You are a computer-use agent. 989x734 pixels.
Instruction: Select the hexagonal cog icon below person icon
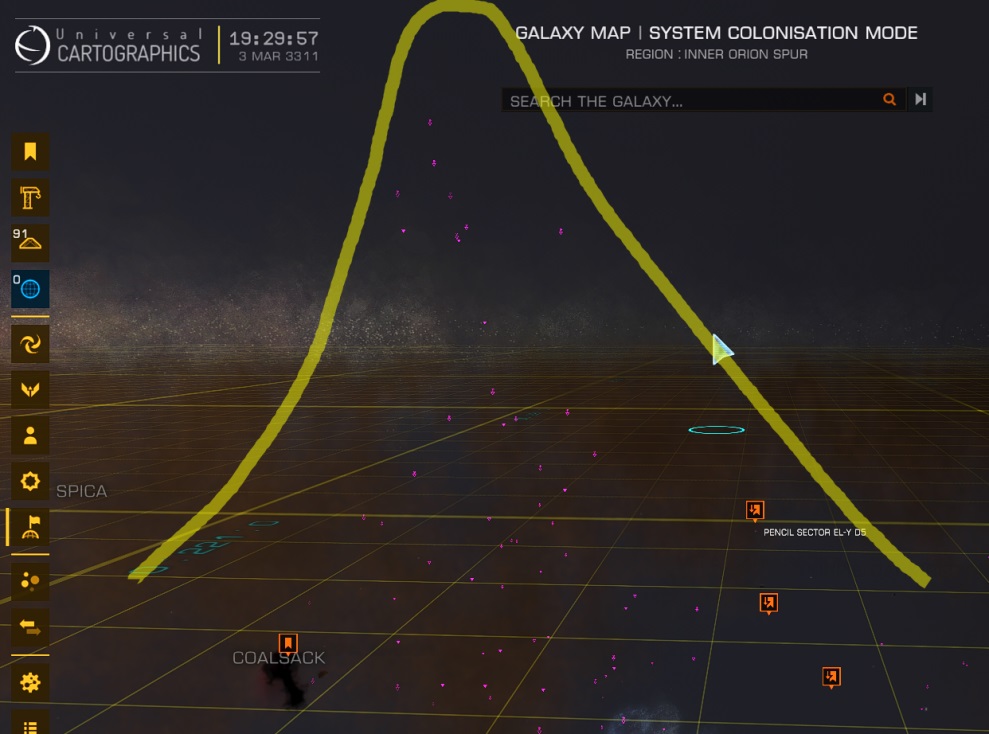click(30, 481)
